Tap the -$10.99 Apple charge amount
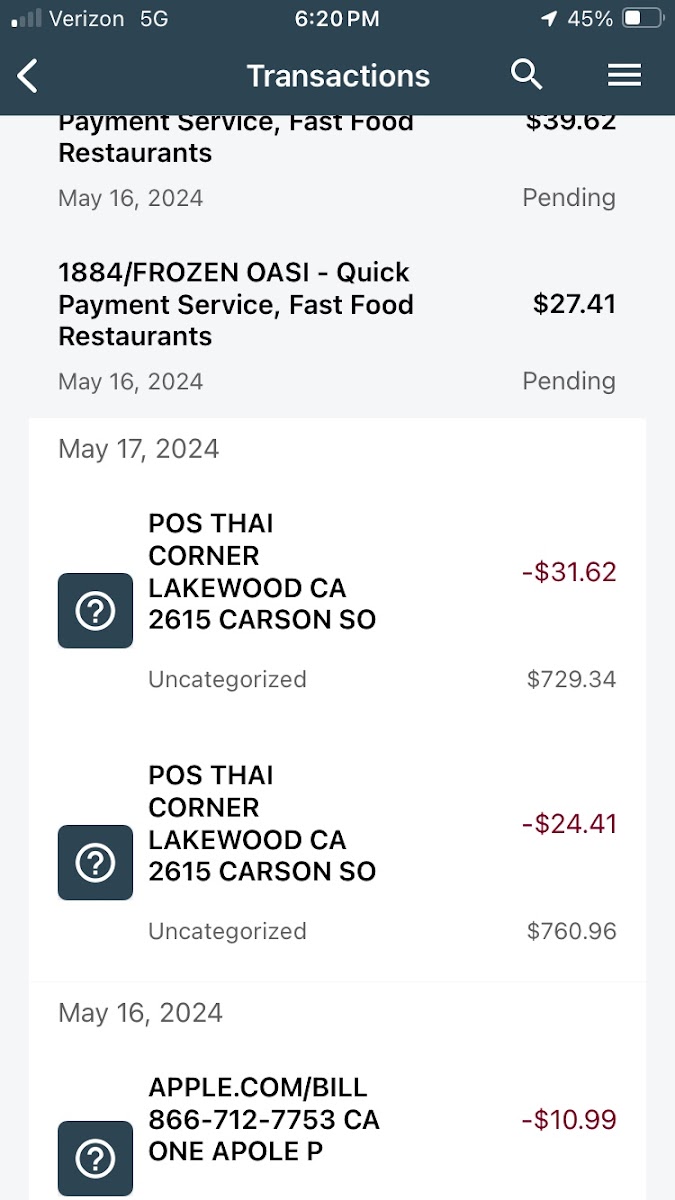 [x=569, y=1120]
